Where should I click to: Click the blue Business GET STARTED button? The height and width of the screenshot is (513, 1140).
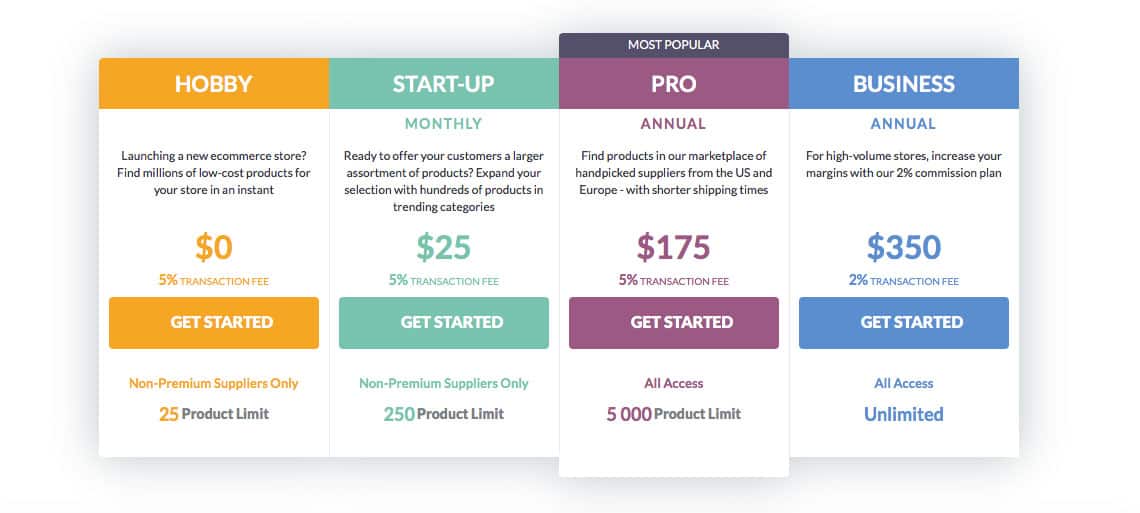click(x=904, y=323)
